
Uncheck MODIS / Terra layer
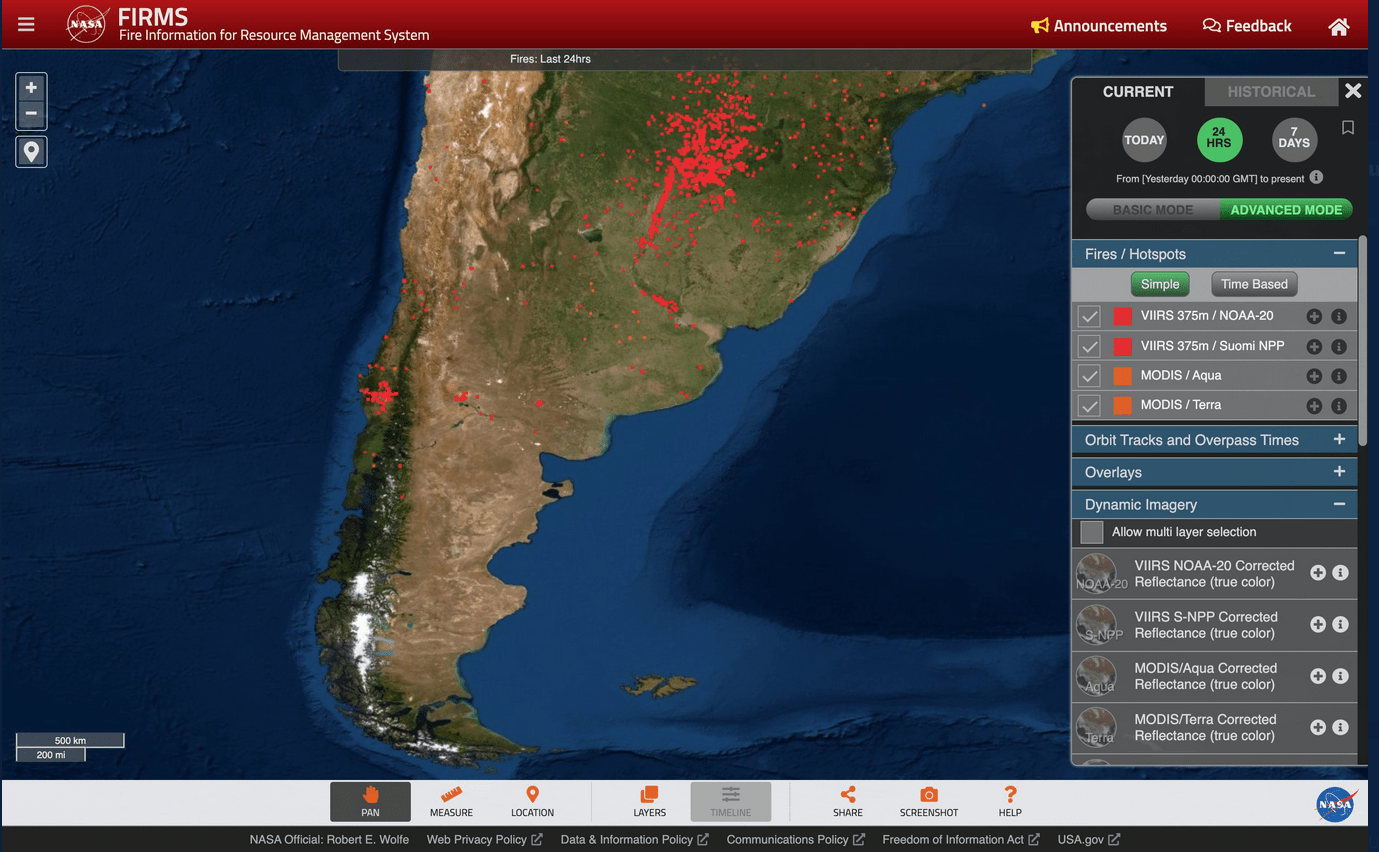click(1089, 405)
